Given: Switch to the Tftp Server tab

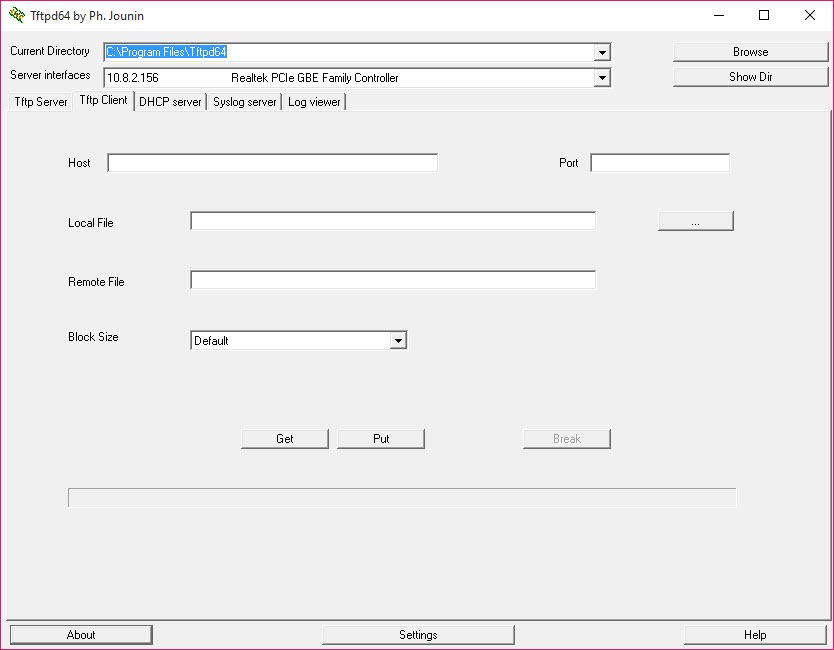Looking at the screenshot, I should tap(40, 102).
